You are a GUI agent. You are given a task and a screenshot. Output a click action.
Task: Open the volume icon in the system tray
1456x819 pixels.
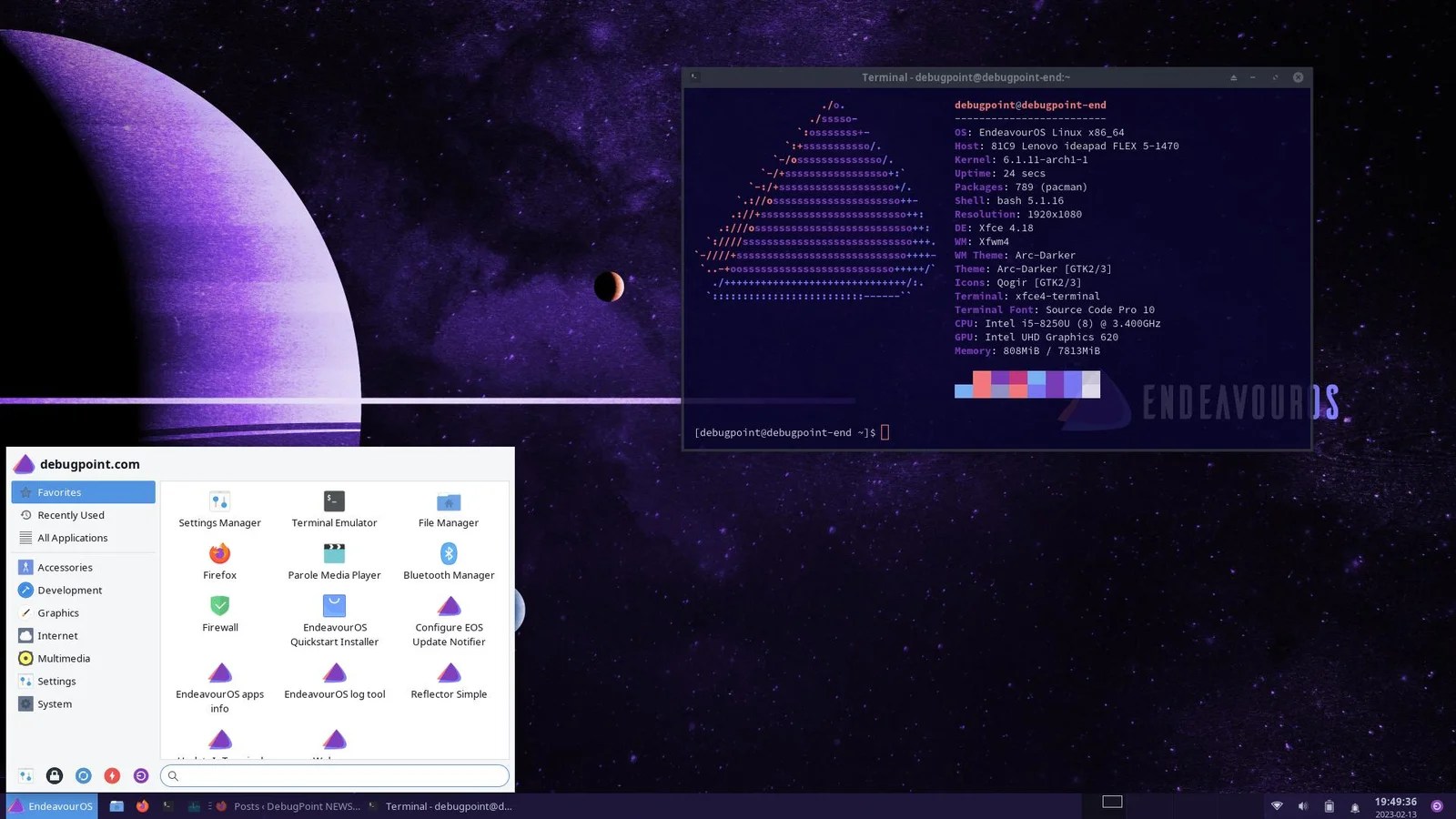click(1303, 806)
